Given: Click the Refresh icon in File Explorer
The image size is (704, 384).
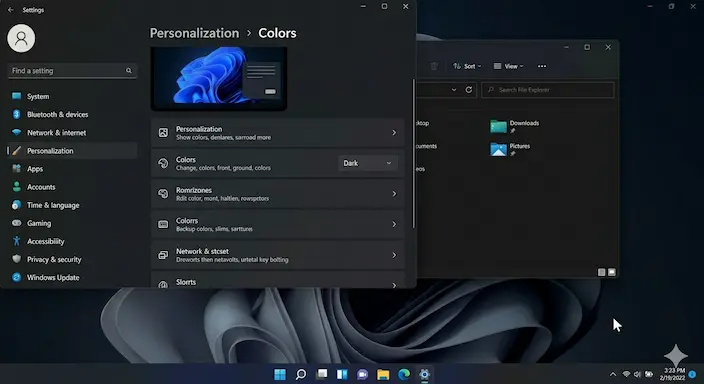Looking at the screenshot, I should coord(469,90).
